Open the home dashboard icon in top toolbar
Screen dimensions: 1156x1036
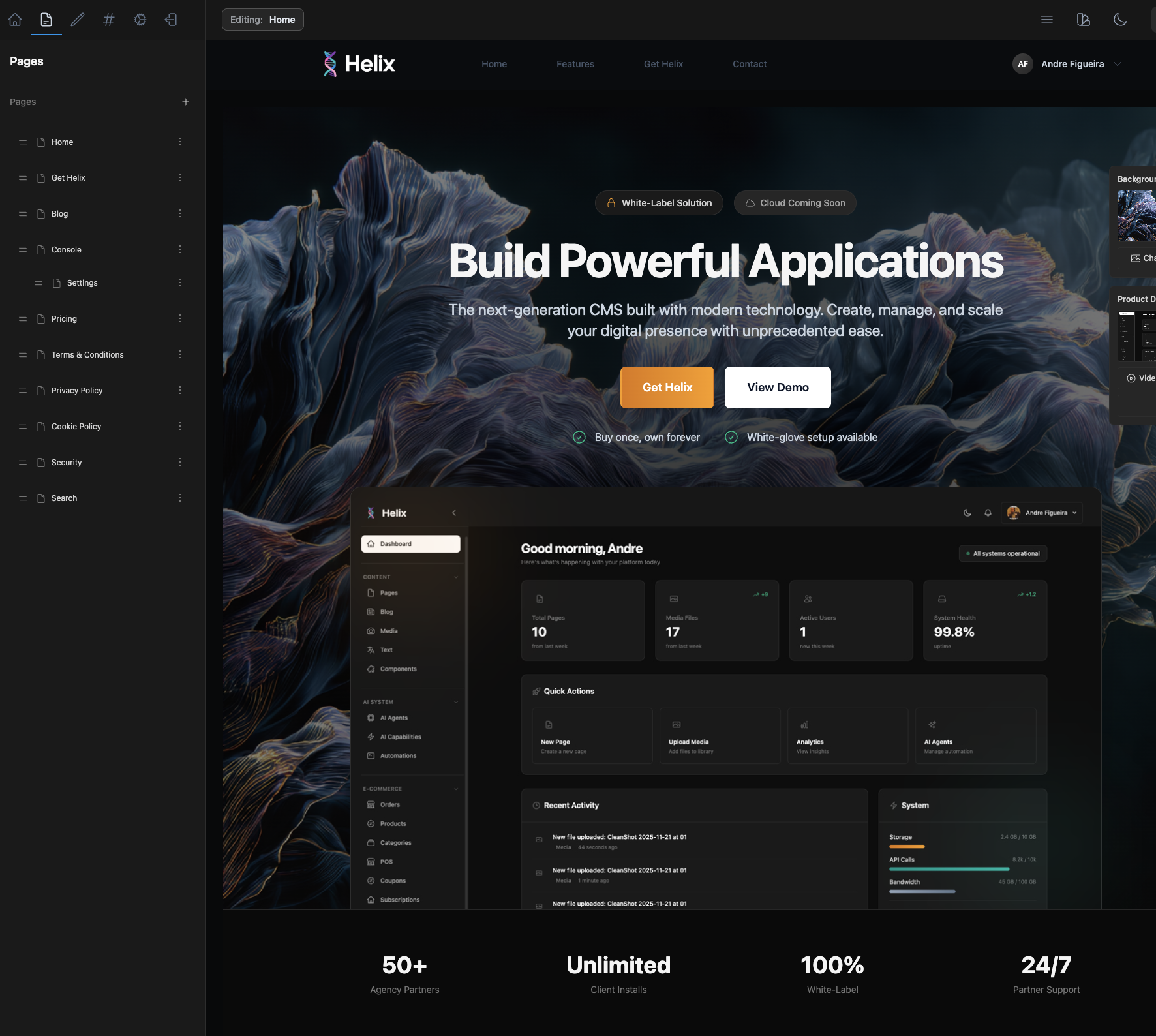(15, 20)
